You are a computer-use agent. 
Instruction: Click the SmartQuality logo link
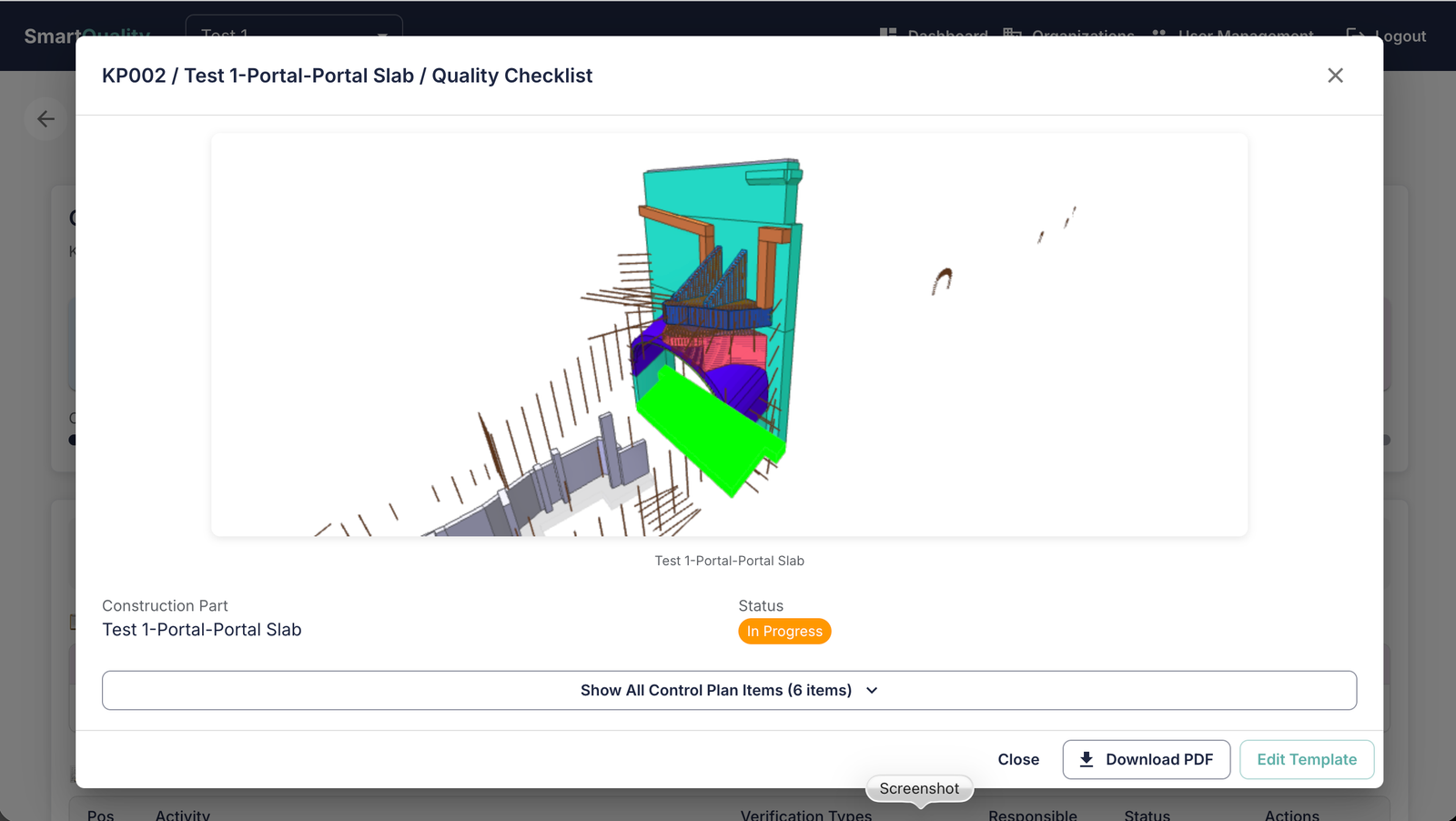(86, 34)
